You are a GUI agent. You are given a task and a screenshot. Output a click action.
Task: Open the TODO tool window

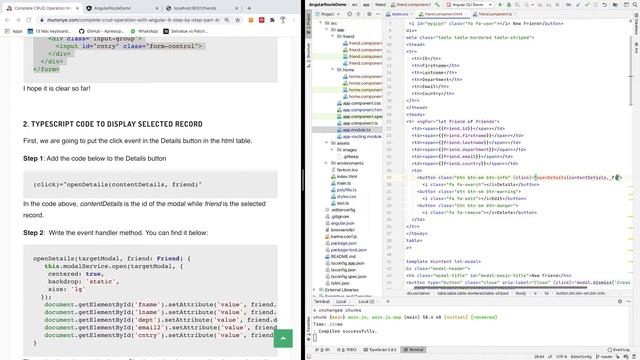coord(347,350)
